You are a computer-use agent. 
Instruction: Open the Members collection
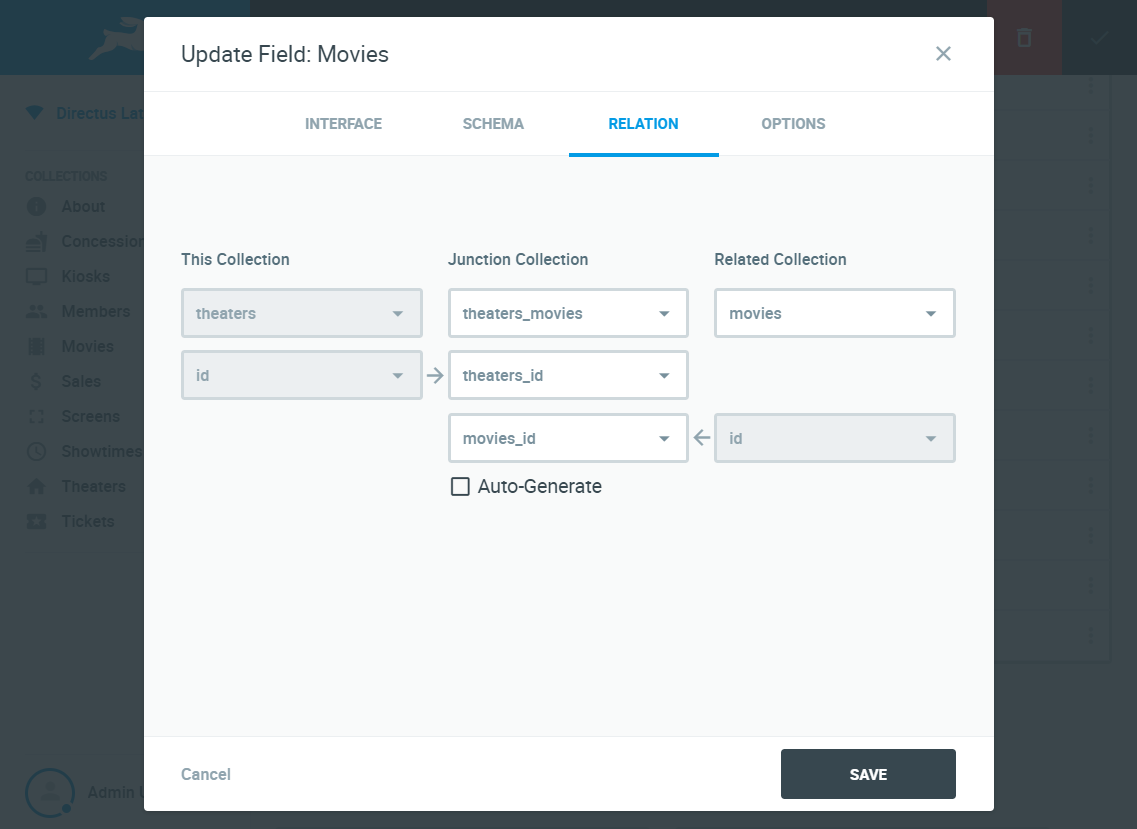click(96, 311)
